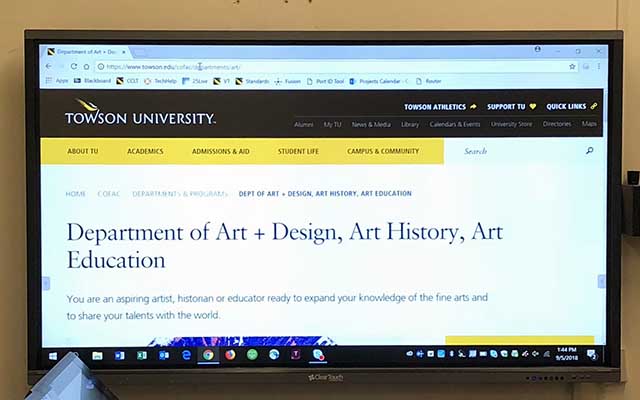640x400 pixels.
Task: Click the site info icon in address bar
Action: click(100, 67)
